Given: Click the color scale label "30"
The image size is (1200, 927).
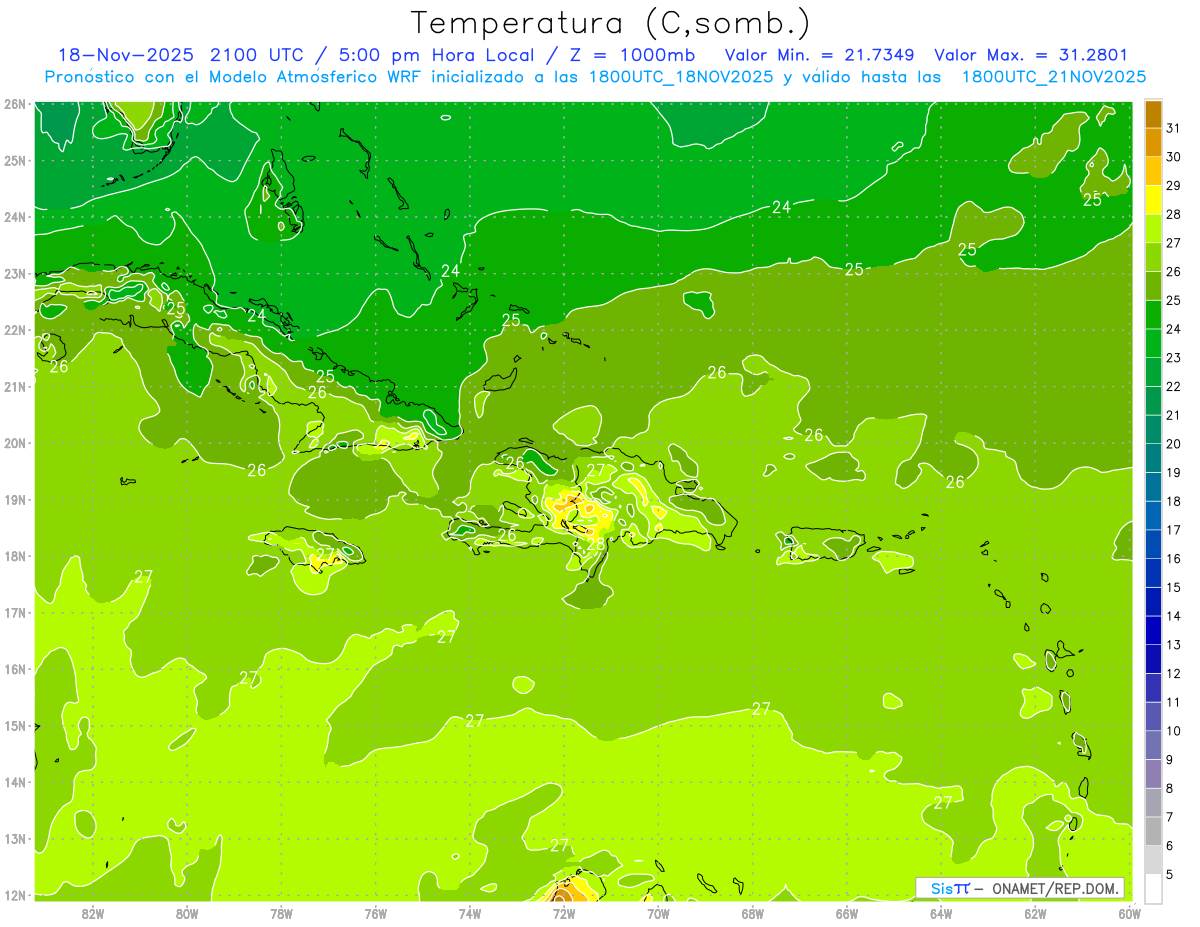Looking at the screenshot, I should pos(1173,157).
